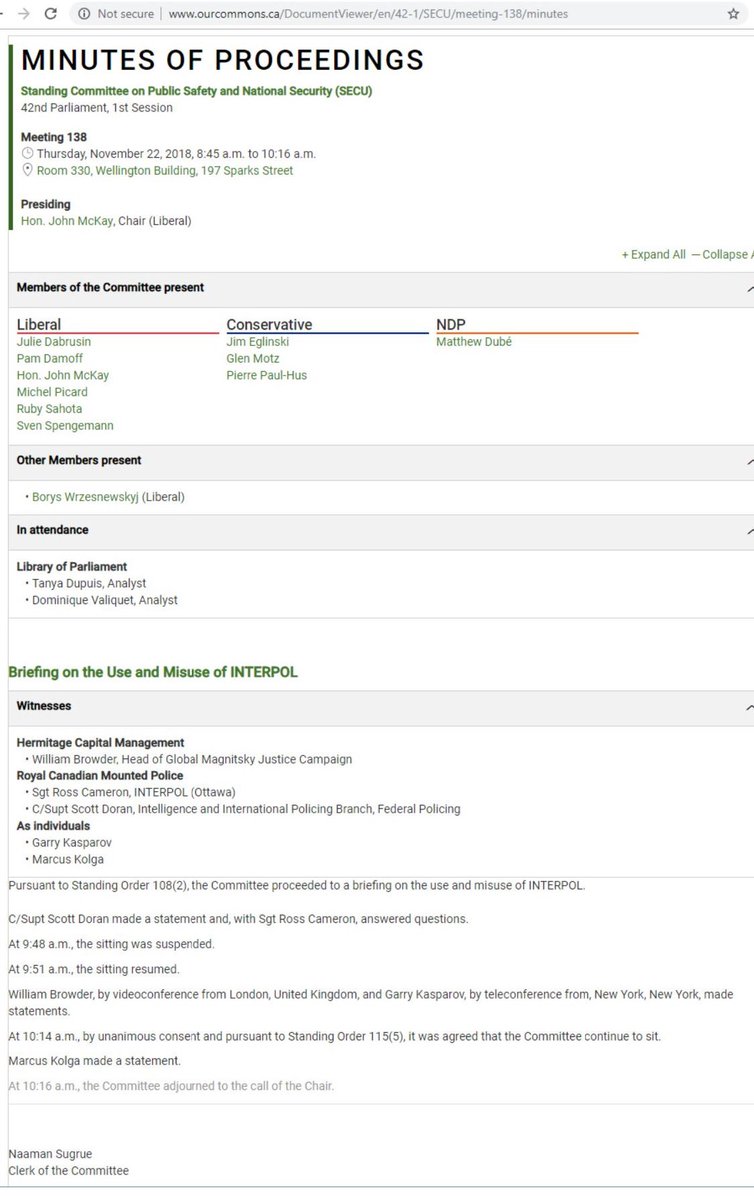Click William Browder witness entry
754x1200 pixels.
(x=192, y=760)
